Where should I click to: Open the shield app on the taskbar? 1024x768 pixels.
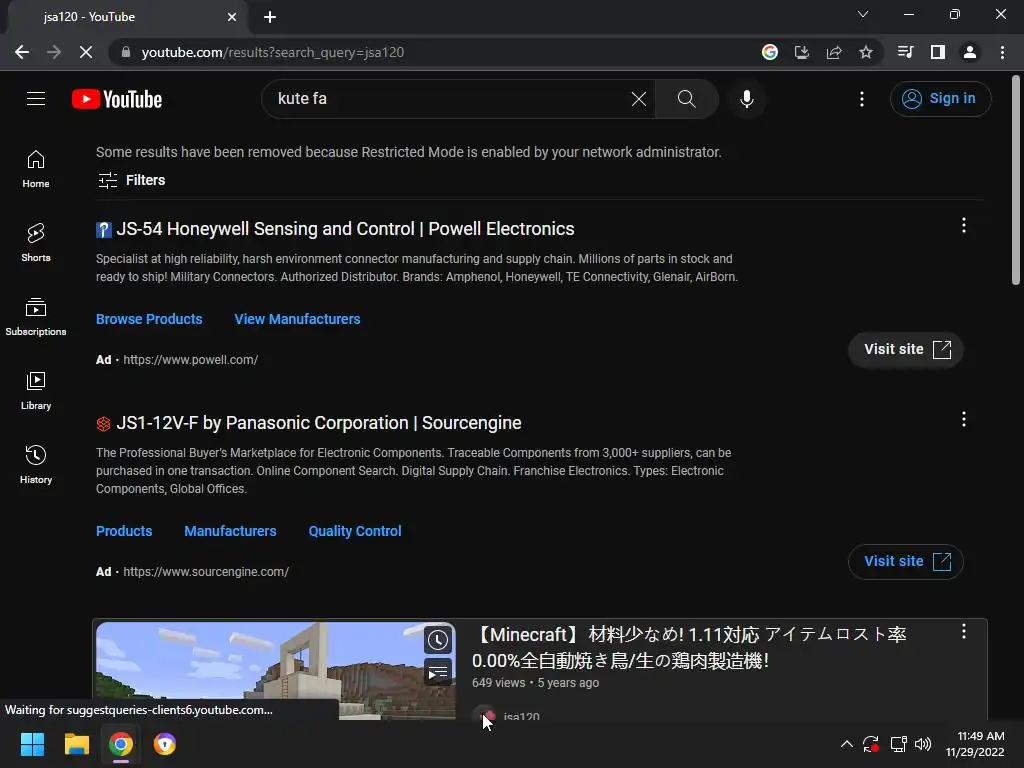(165, 744)
